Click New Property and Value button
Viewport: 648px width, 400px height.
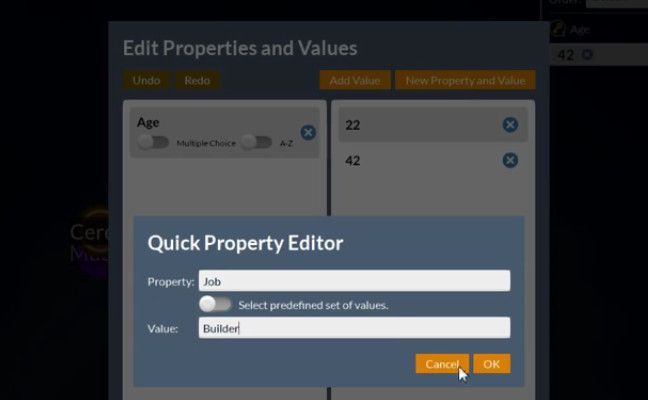pos(465,80)
